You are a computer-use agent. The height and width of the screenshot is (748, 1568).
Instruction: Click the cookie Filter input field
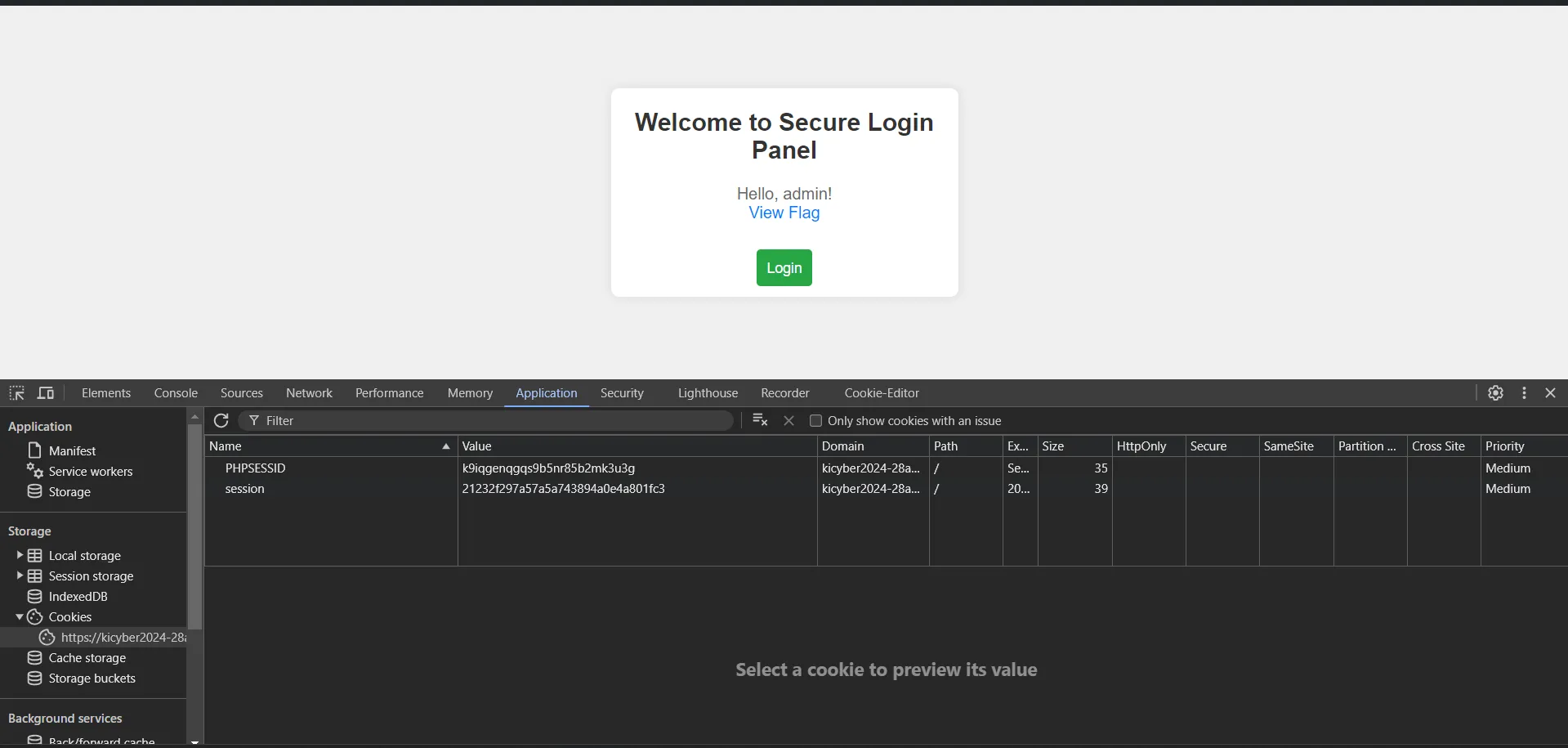[x=490, y=421]
